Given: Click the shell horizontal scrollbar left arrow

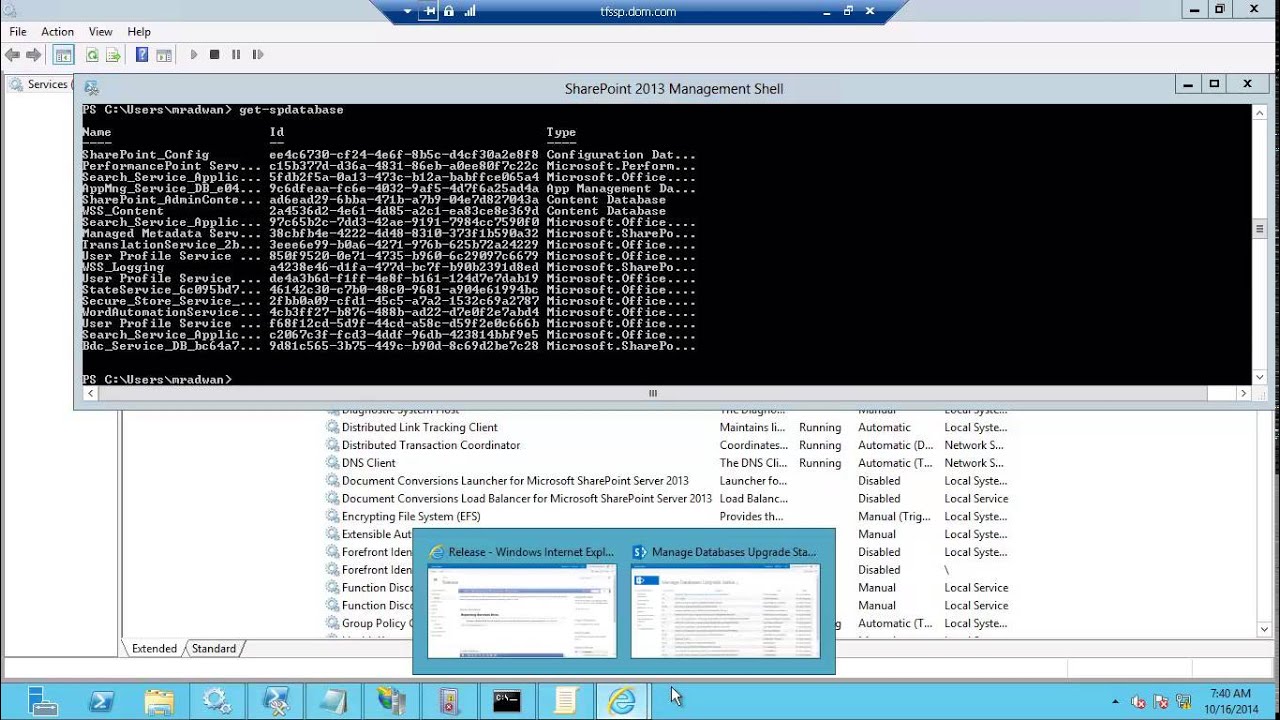Looking at the screenshot, I should coord(91,393).
